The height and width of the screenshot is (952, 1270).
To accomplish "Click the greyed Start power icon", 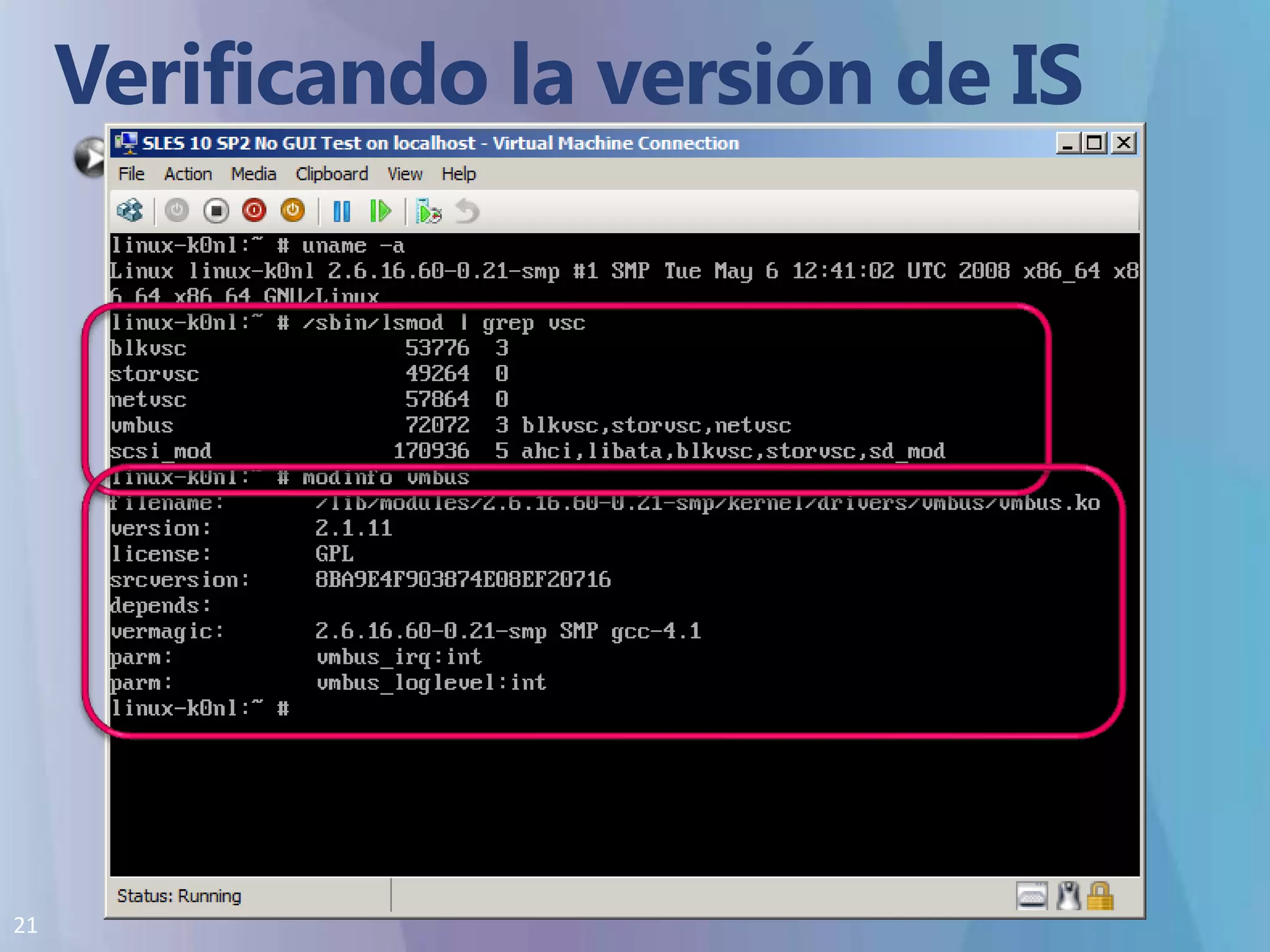I will [177, 211].
